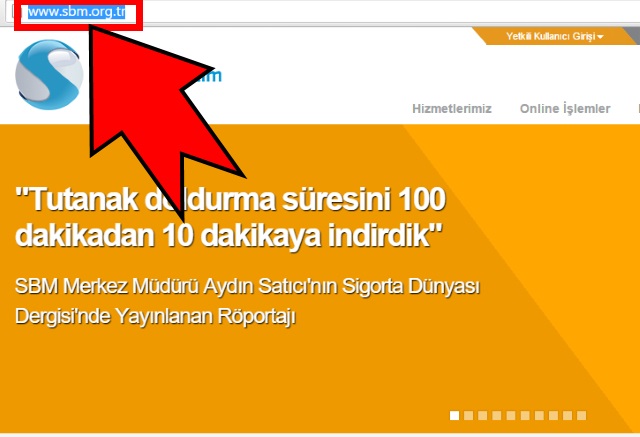The width and height of the screenshot is (640, 437).
Task: Click the SBM globe logo
Action: point(49,75)
